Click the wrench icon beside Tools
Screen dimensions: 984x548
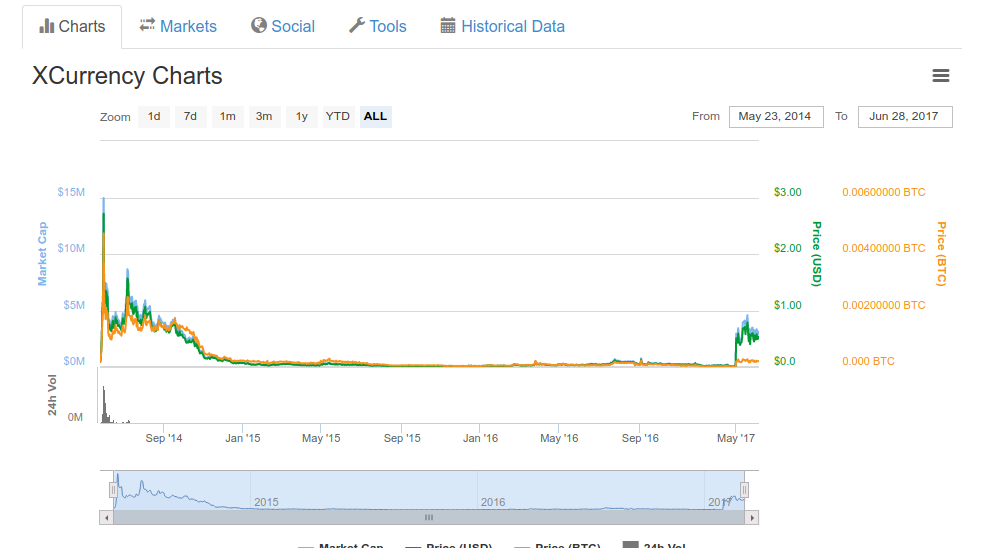[356, 25]
